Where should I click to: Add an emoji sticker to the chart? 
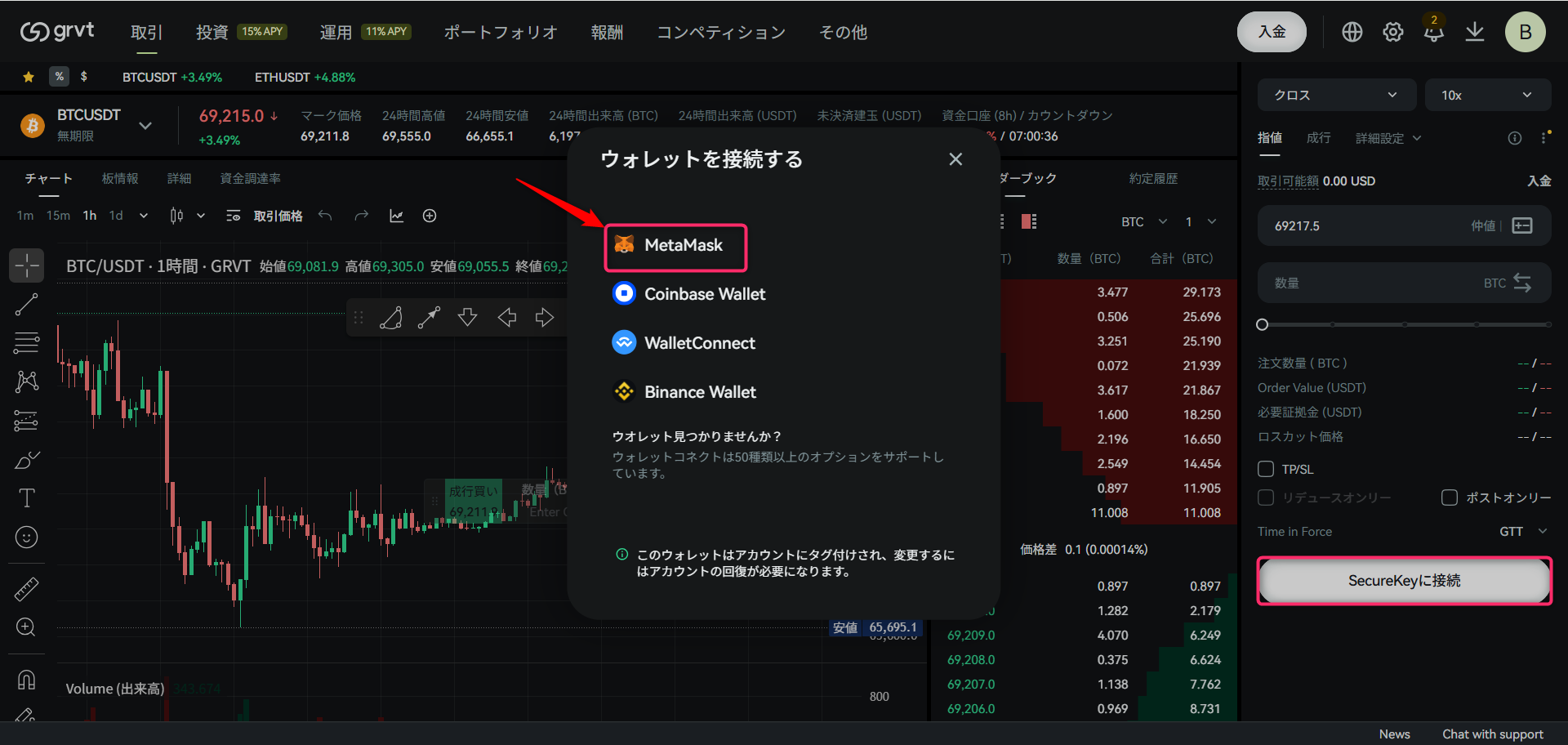coord(26,537)
